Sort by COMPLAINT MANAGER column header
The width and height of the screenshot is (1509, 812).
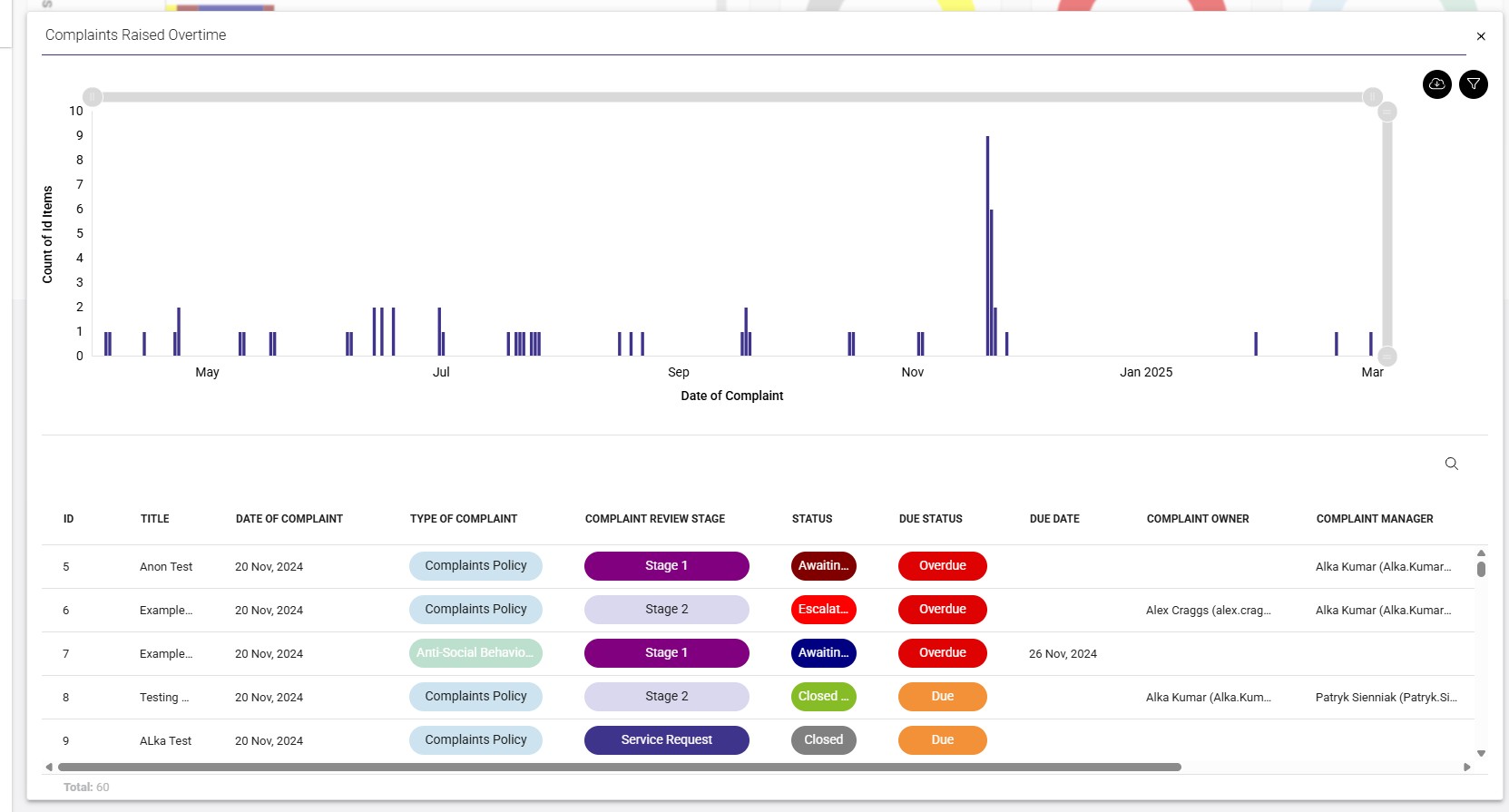click(x=1375, y=519)
